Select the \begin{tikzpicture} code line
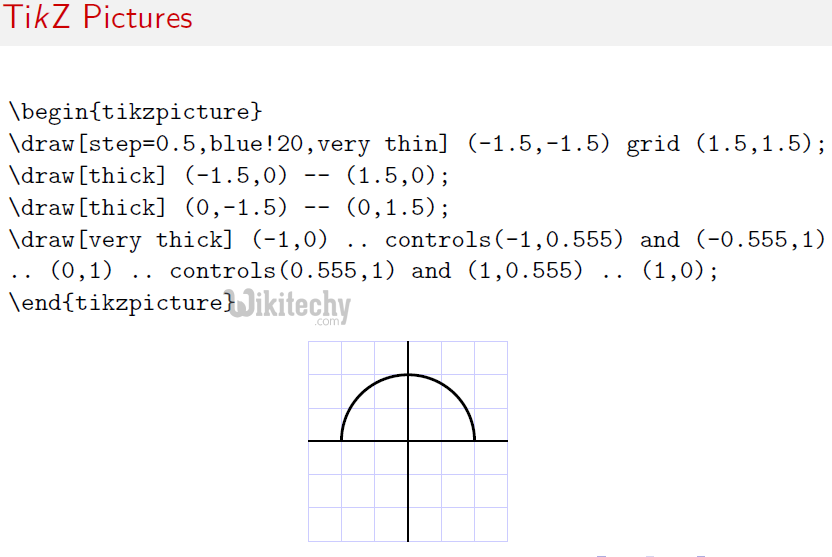This screenshot has width=832, height=557. [x=135, y=111]
